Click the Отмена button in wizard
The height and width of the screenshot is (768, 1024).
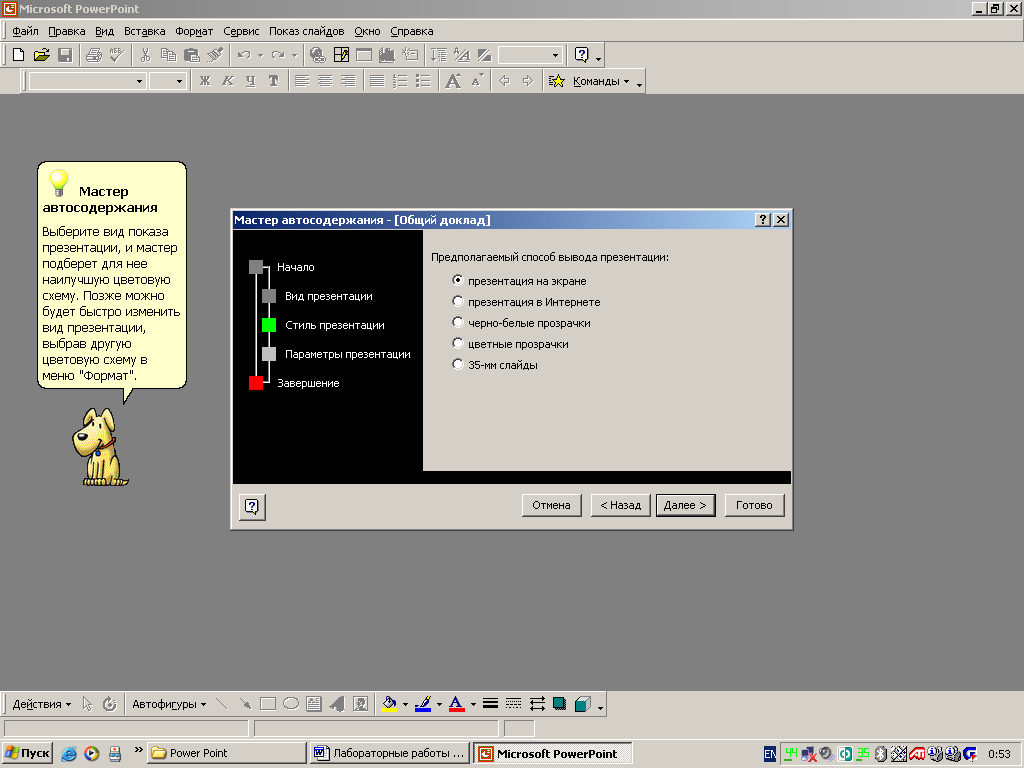pyautogui.click(x=551, y=505)
